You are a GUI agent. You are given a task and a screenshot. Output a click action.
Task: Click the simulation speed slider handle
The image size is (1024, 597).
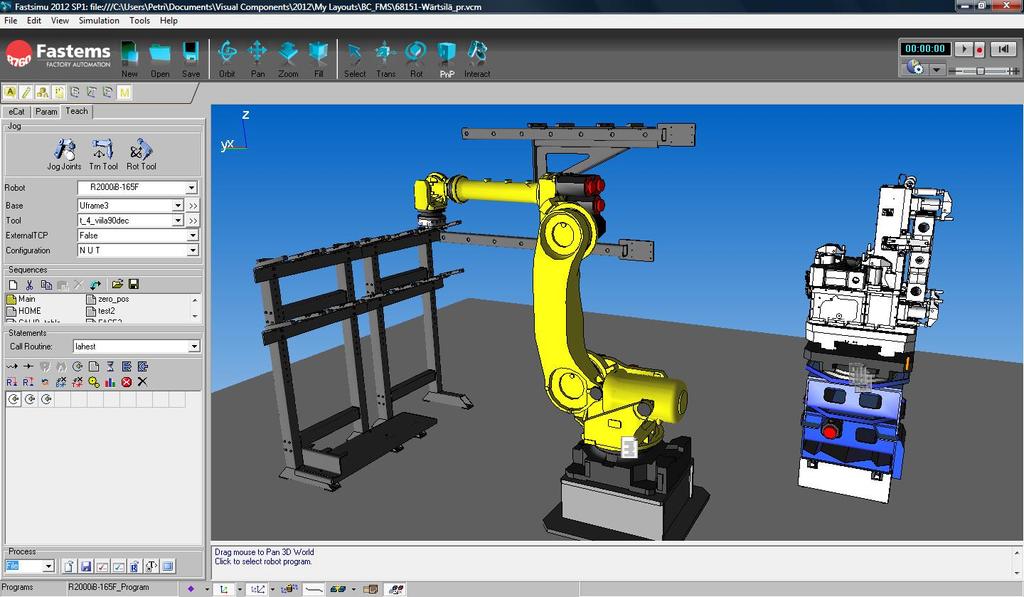click(980, 71)
